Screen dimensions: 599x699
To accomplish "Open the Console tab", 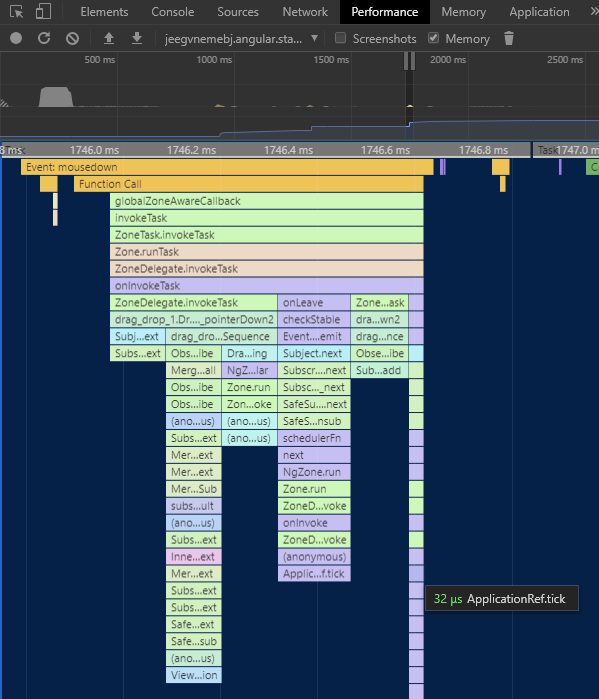I will coord(172,12).
